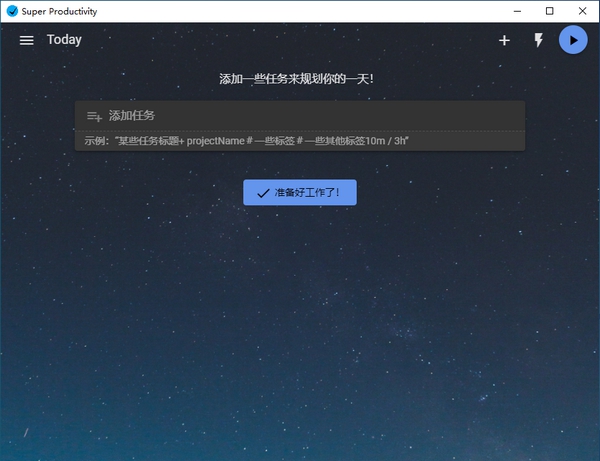
Task: Click the Today page title
Action: coord(64,40)
